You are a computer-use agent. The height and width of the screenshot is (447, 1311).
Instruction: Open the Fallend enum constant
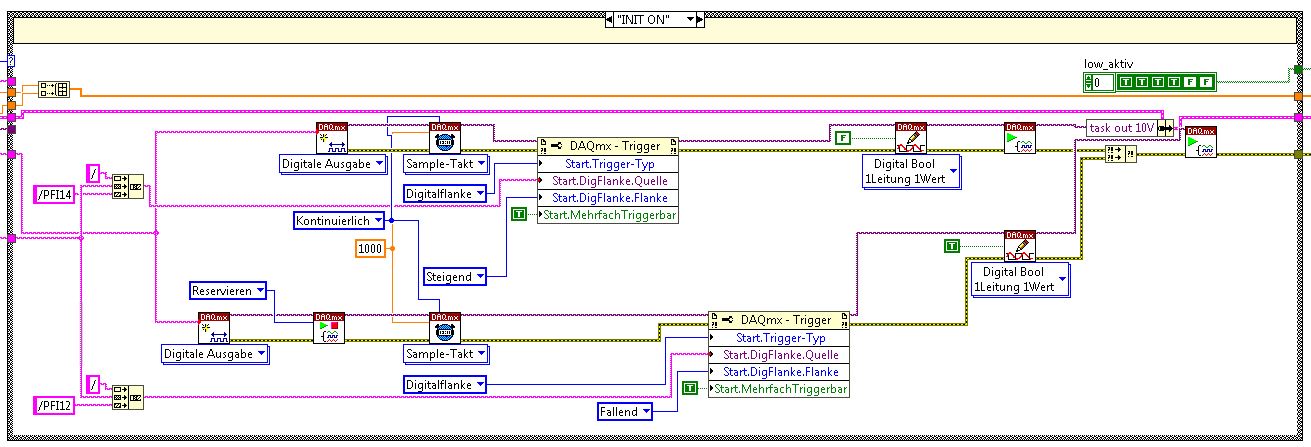(x=626, y=411)
